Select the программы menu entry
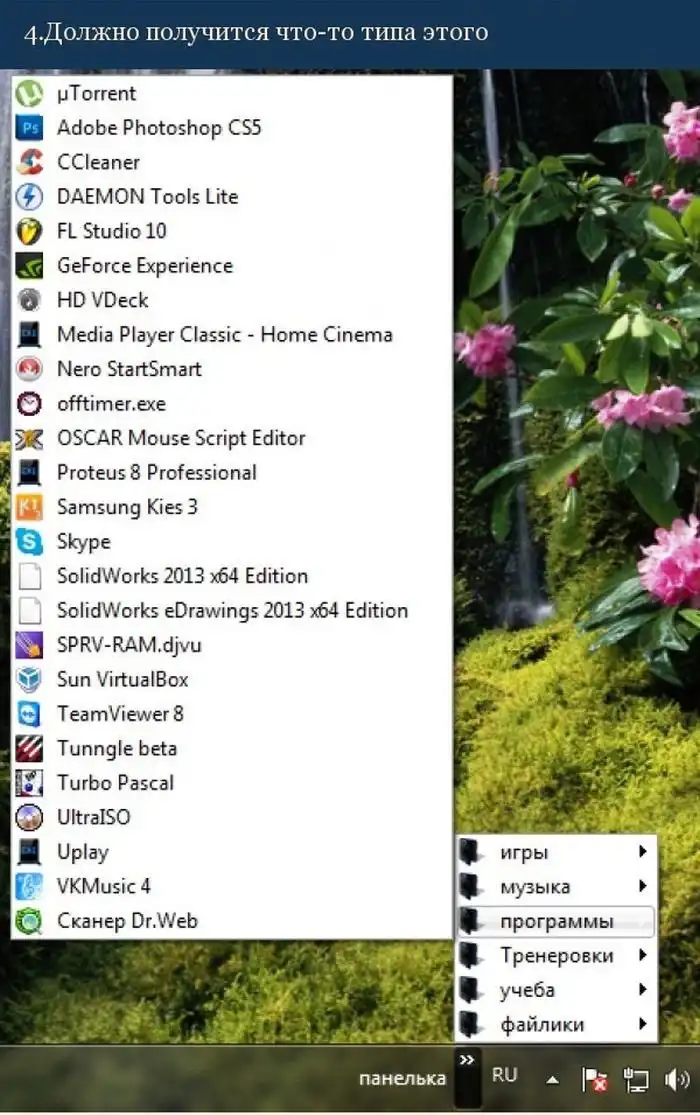The height and width of the screenshot is (1115, 700). (x=556, y=921)
